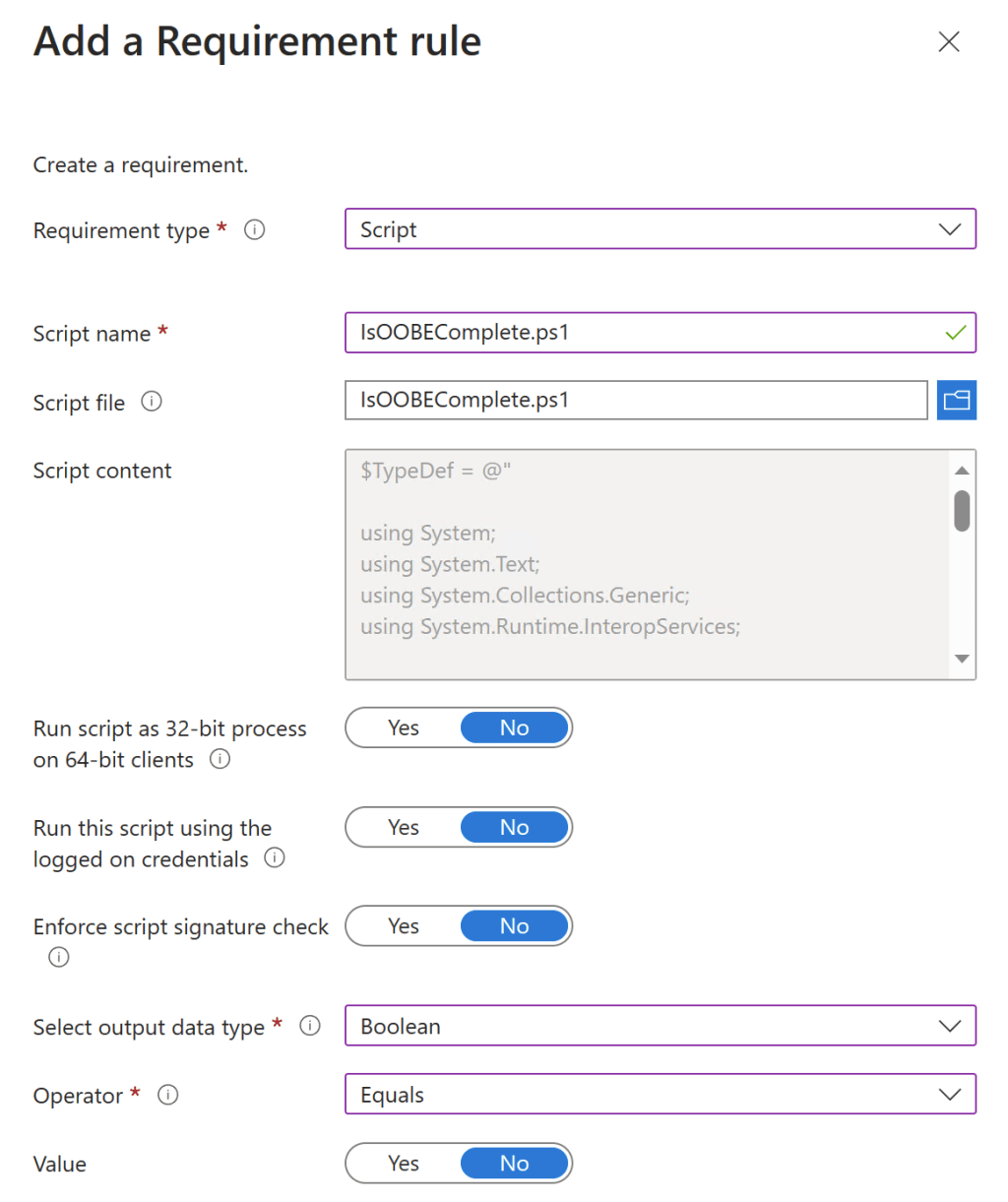Close the Add a Requirement rule panel

948,41
